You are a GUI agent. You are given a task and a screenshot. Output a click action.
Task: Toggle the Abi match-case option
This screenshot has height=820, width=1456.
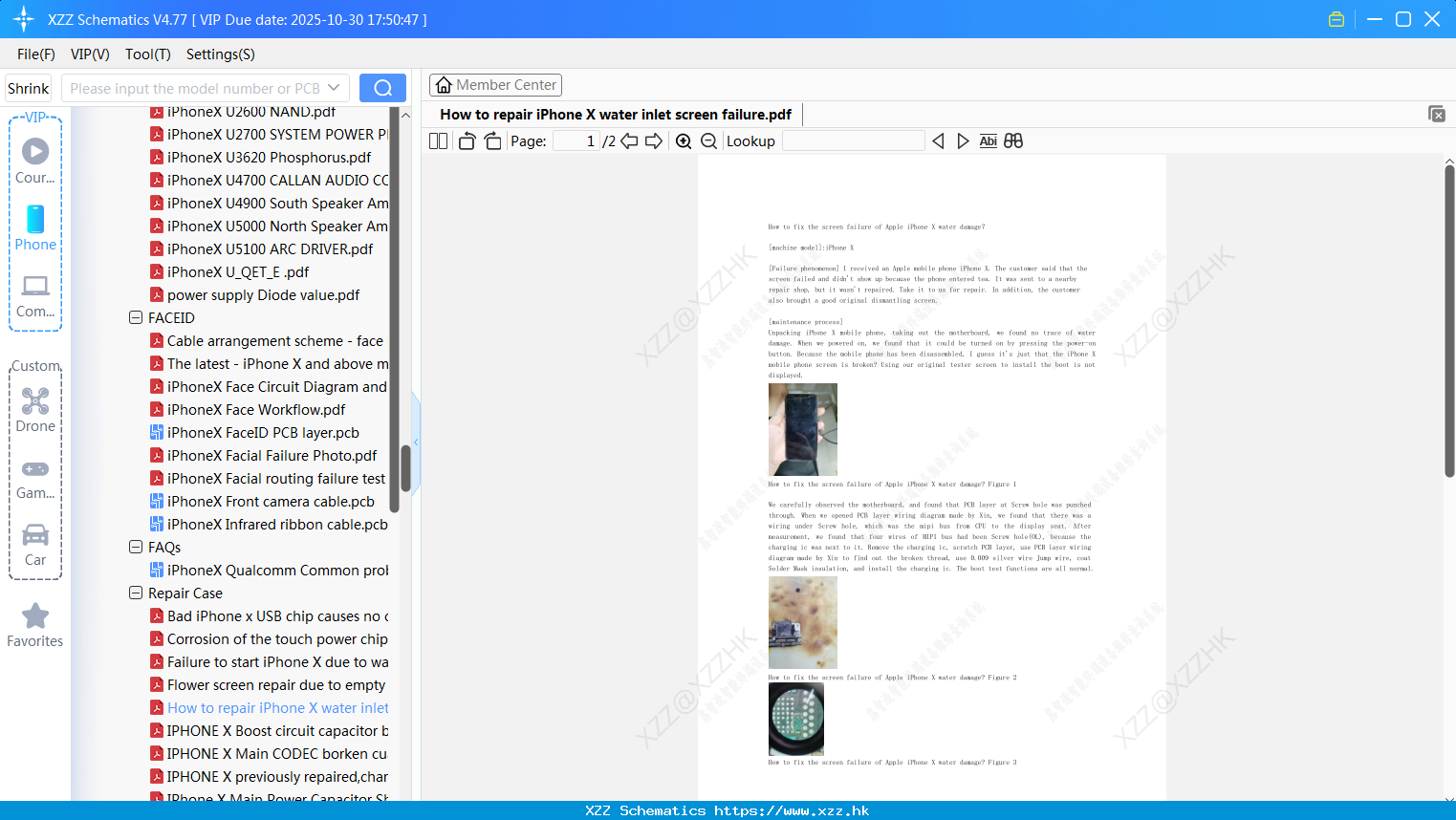pyautogui.click(x=989, y=141)
